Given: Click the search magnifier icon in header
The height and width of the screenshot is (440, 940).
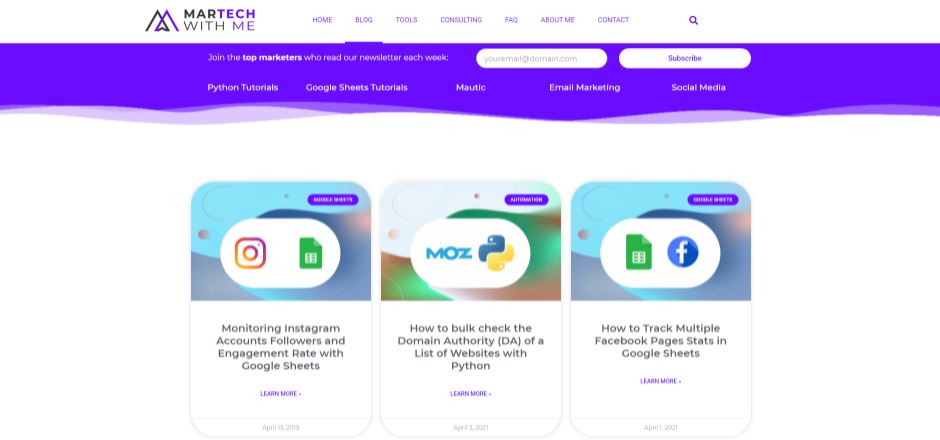Looking at the screenshot, I should point(693,20).
